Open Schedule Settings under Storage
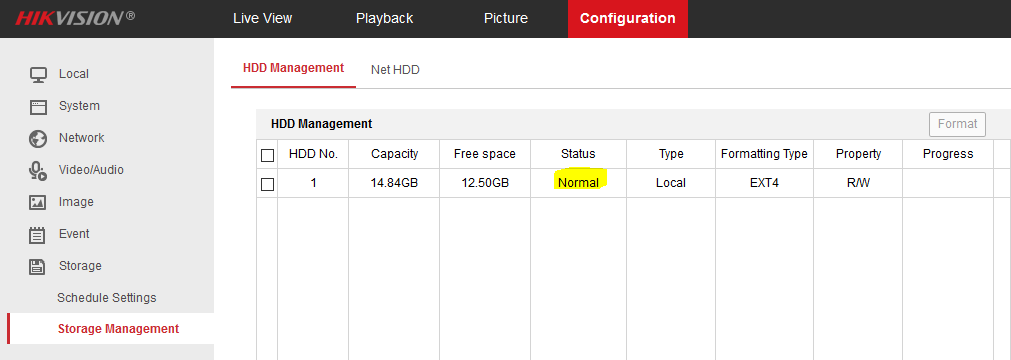Image resolution: width=1011 pixels, height=360 pixels. (x=106, y=298)
